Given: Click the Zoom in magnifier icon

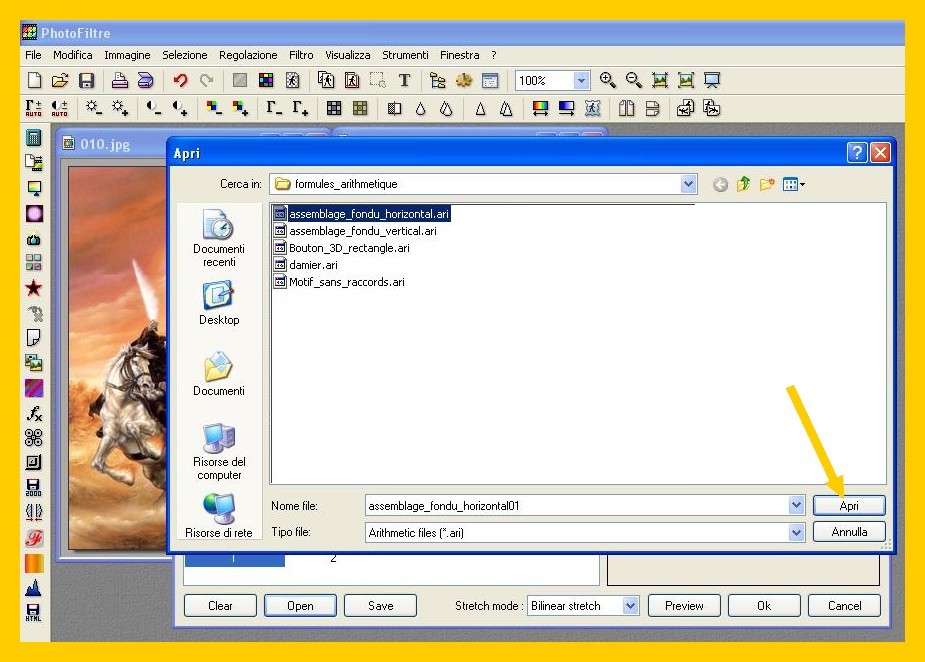Looking at the screenshot, I should [x=608, y=81].
